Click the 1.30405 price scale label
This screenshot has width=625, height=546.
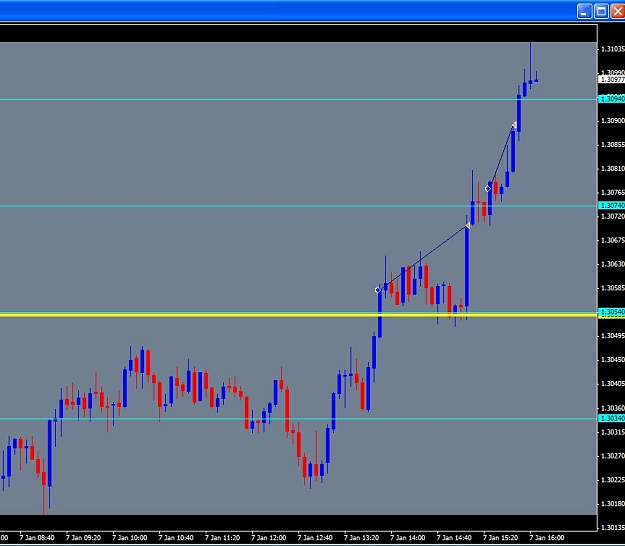pyautogui.click(x=613, y=384)
